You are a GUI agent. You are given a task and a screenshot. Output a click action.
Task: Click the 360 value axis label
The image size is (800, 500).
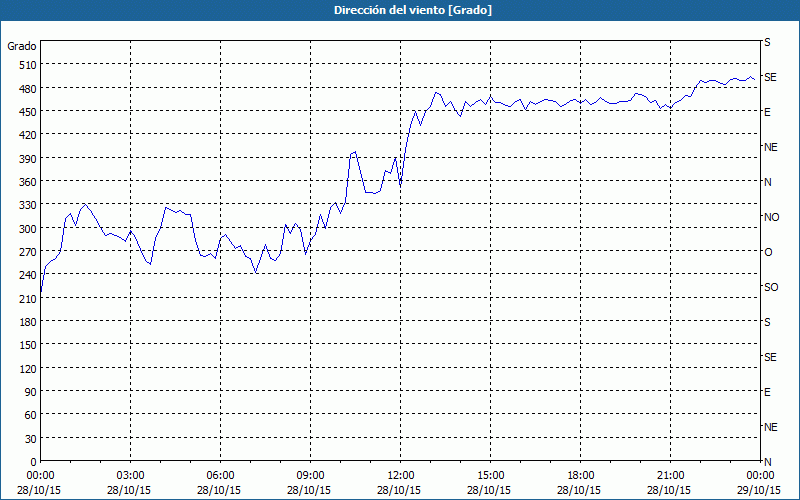coord(28,182)
